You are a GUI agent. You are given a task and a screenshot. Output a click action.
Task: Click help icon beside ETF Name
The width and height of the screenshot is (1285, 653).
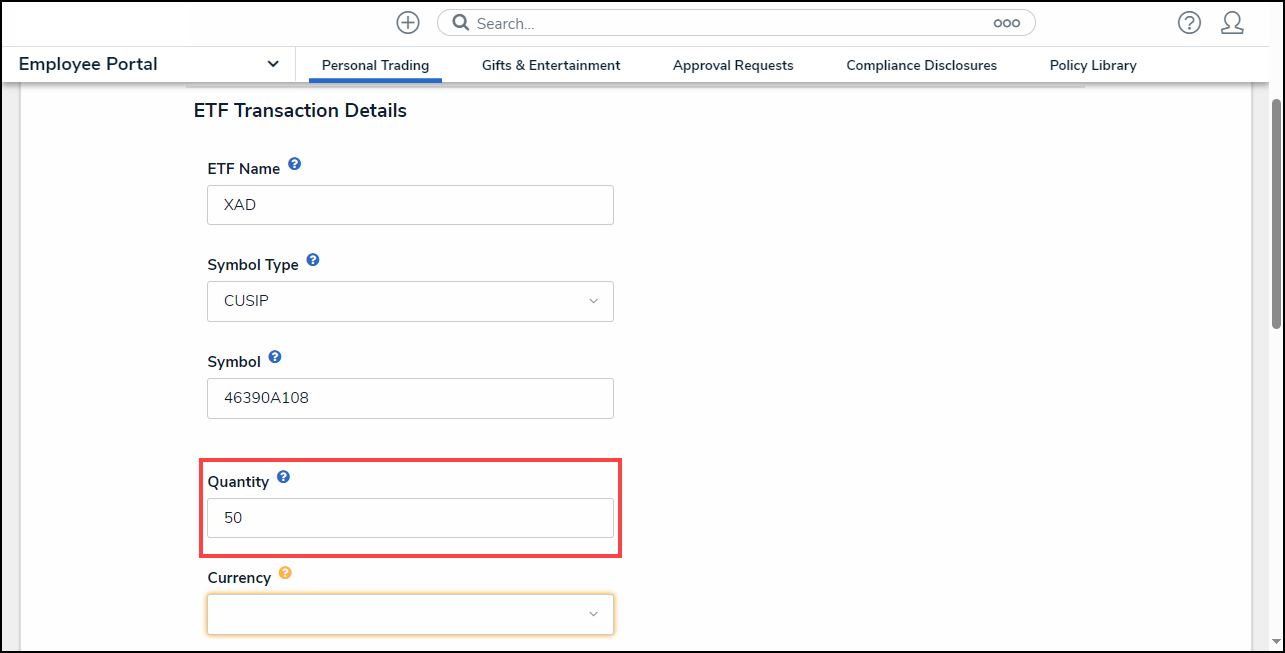pyautogui.click(x=295, y=164)
